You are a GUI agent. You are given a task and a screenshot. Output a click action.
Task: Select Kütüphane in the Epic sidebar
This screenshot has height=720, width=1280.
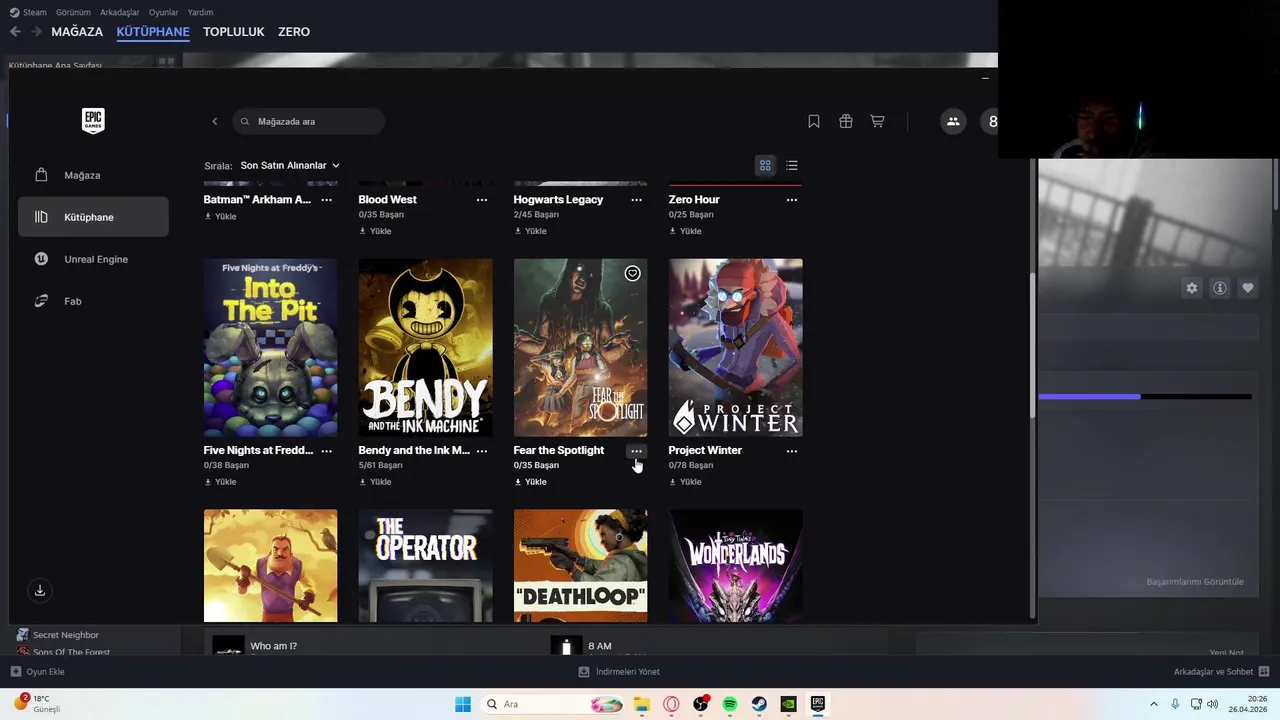tap(93, 217)
